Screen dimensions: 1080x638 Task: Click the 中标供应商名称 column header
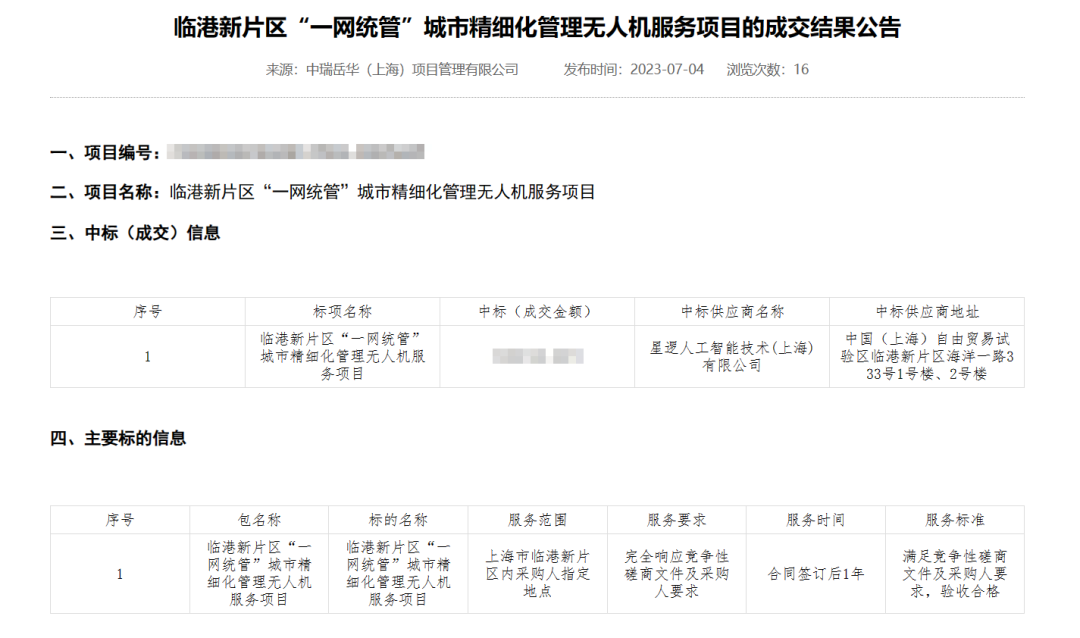732,312
